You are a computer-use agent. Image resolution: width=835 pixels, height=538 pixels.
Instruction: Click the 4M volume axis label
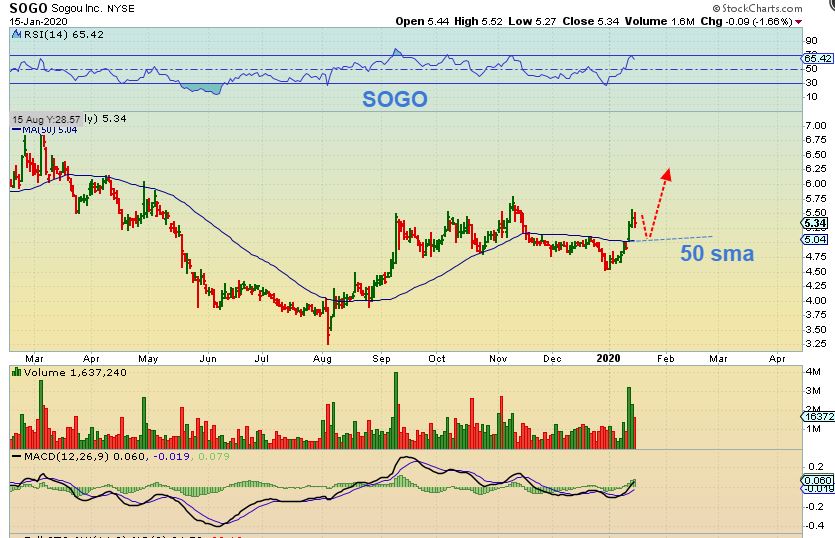[813, 372]
